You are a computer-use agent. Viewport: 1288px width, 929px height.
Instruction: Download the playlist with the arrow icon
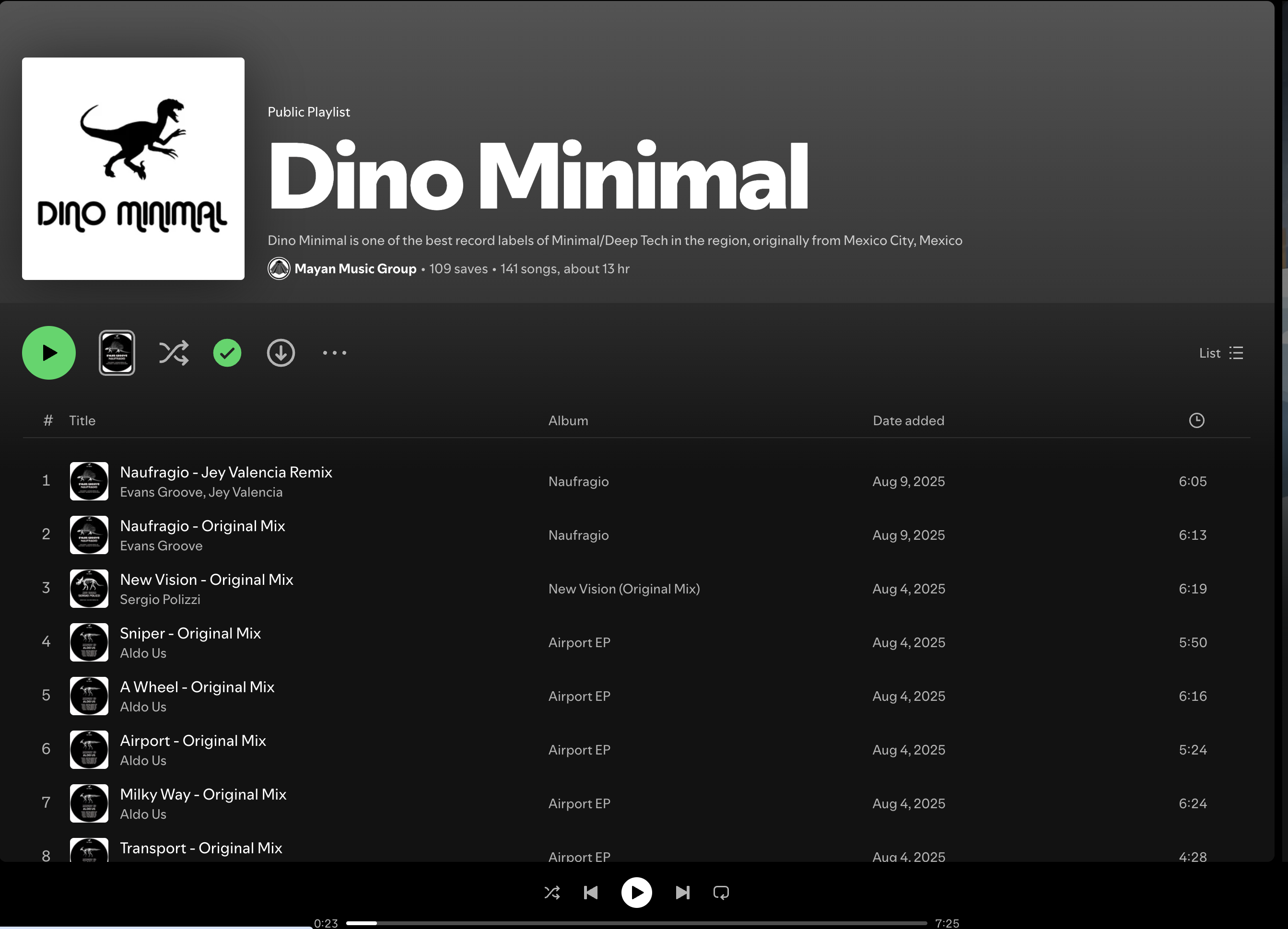[x=281, y=353]
